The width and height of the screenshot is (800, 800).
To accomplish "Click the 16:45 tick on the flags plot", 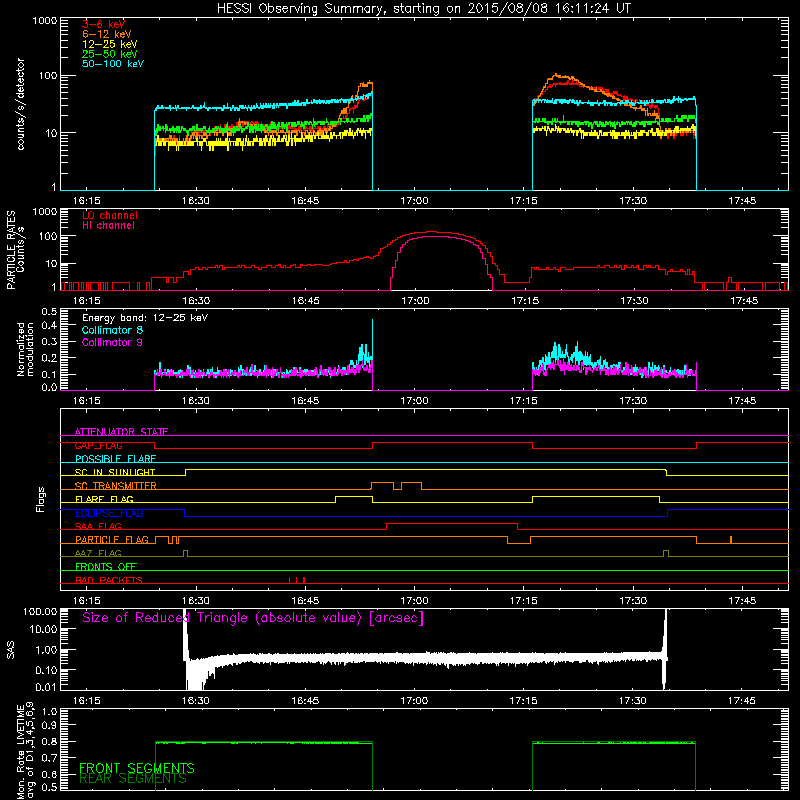I will pyautogui.click(x=305, y=601).
